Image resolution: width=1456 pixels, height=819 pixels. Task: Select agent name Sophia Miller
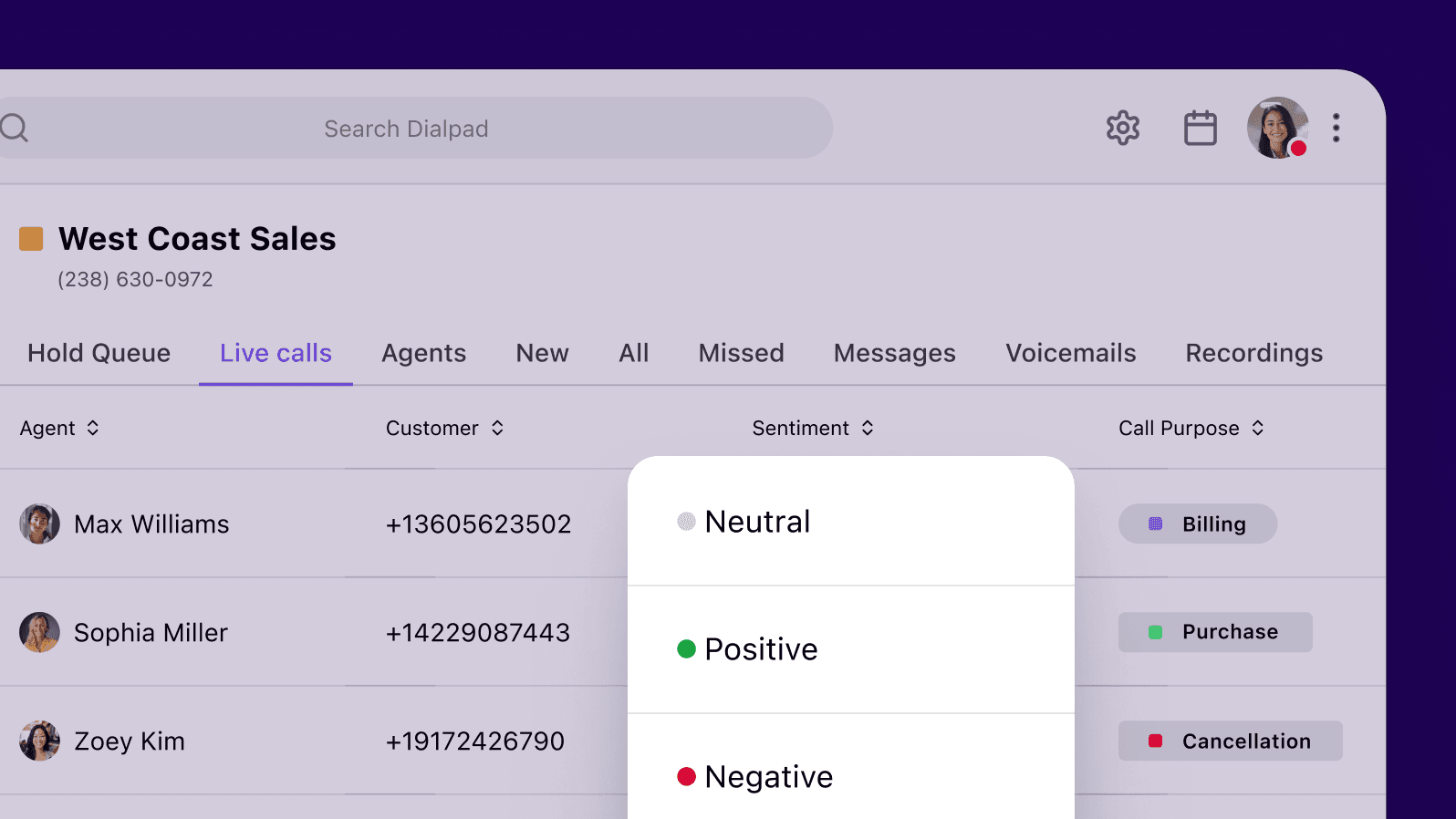151,633
